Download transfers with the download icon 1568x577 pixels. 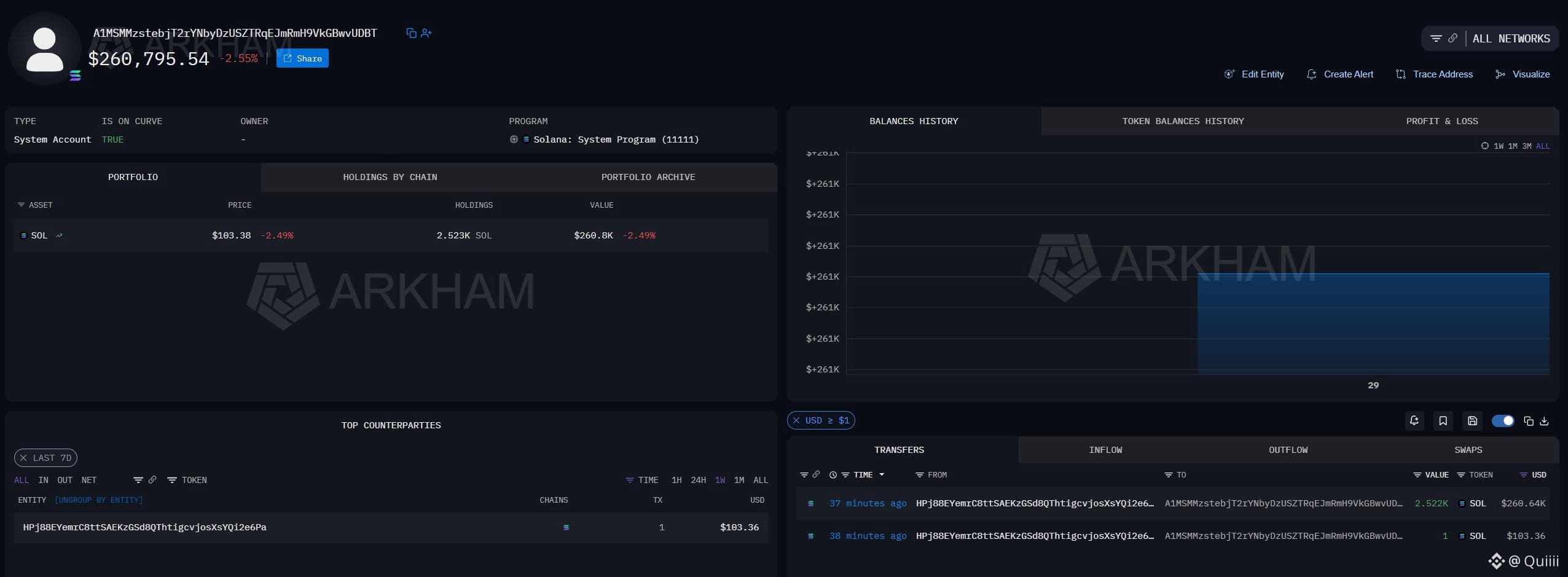coord(1545,421)
